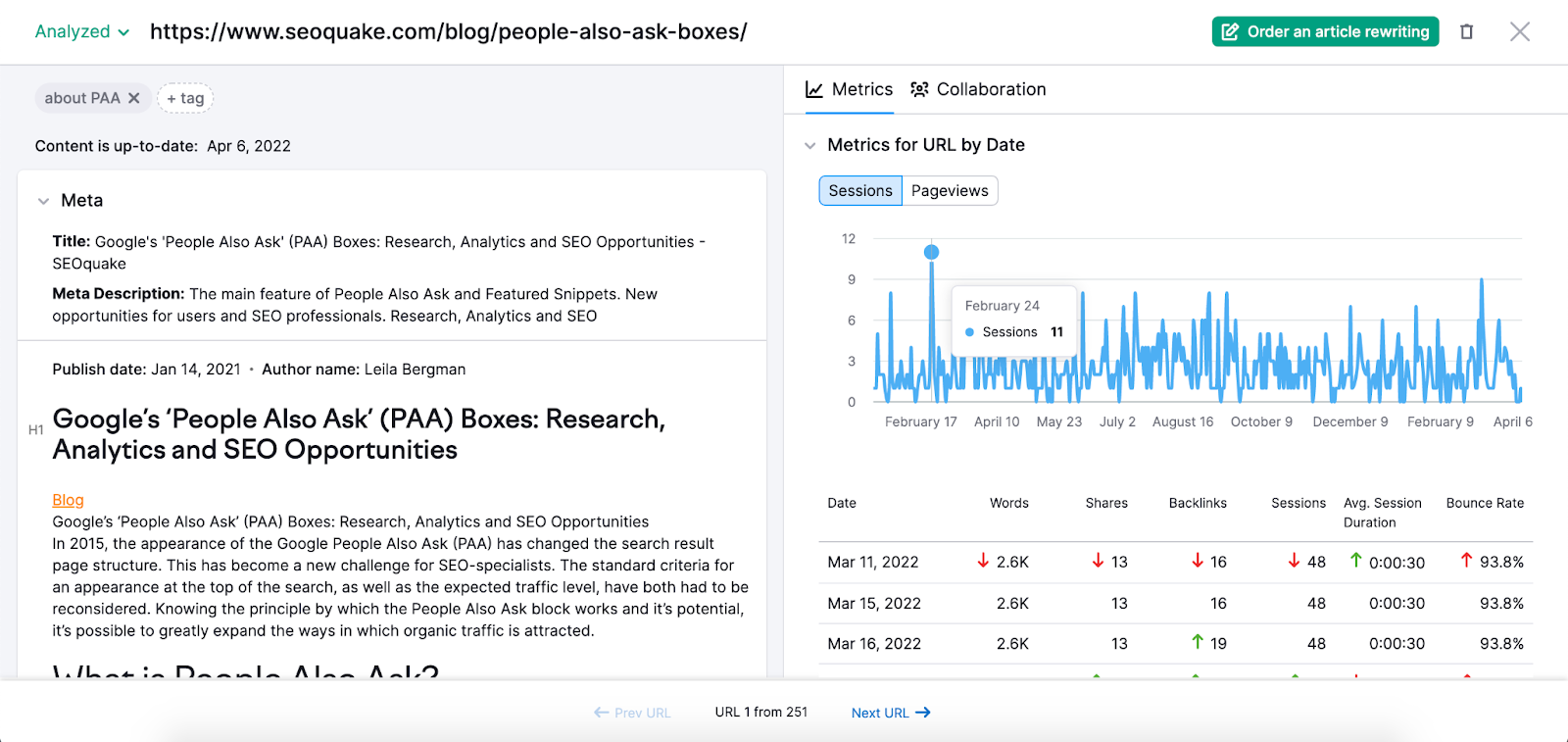This screenshot has height=742, width=1568.
Task: Collapse the Meta section
Action: coord(43,201)
